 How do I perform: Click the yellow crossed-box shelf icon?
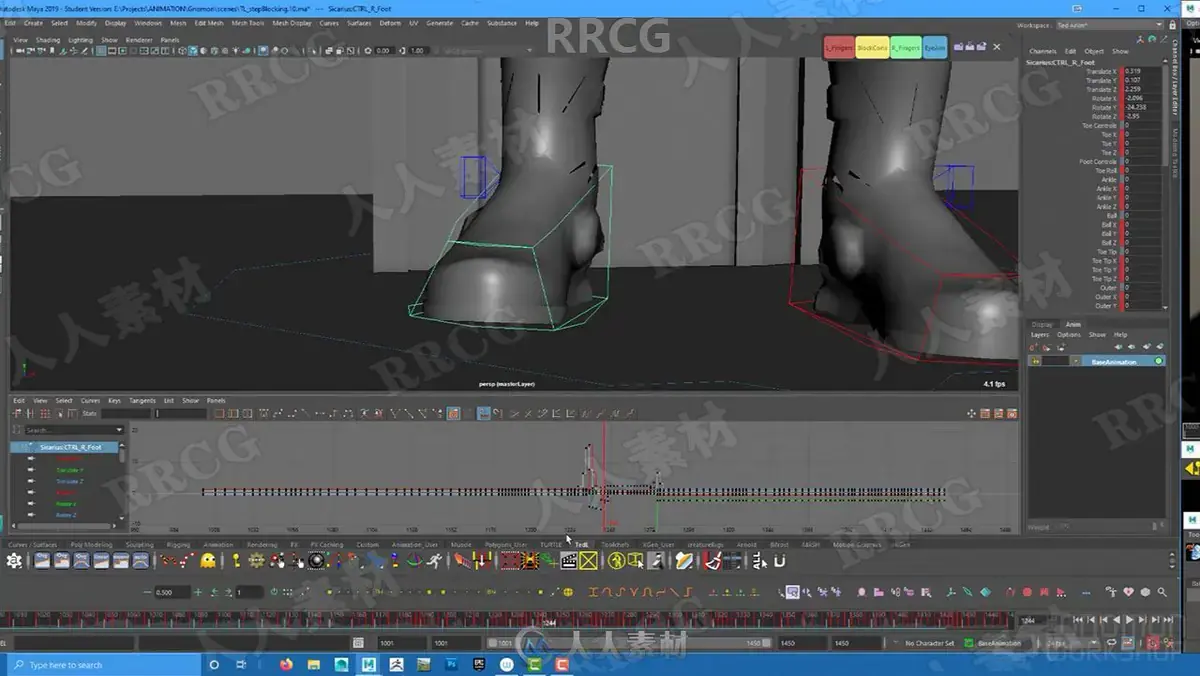[588, 561]
